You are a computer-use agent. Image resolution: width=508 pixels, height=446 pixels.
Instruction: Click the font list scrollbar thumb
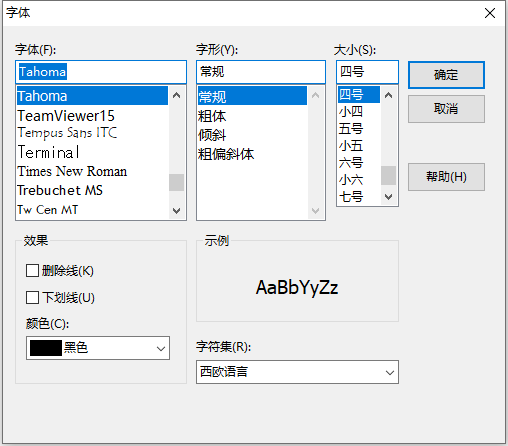coord(176,182)
